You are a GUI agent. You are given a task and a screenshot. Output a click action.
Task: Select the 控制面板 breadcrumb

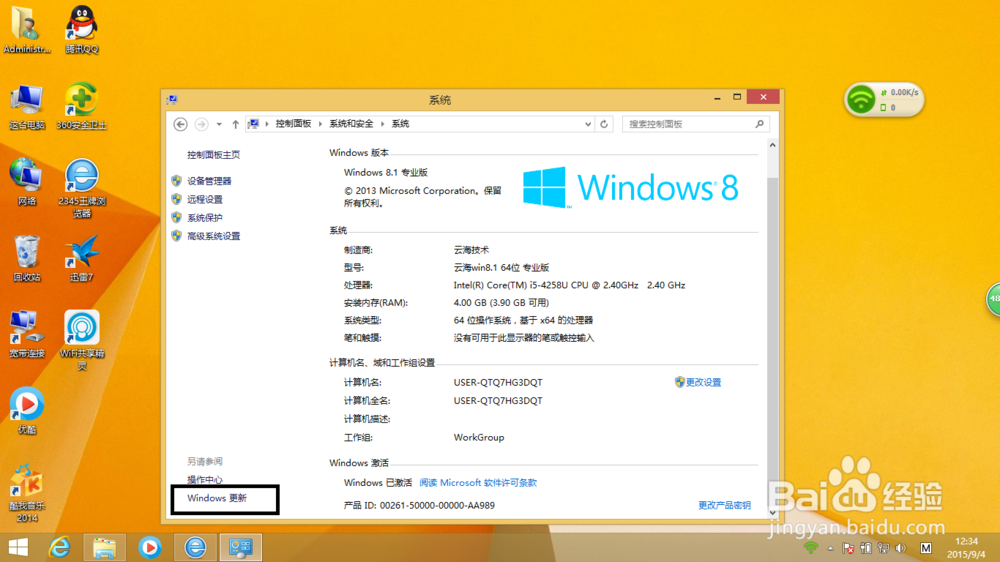(293, 124)
